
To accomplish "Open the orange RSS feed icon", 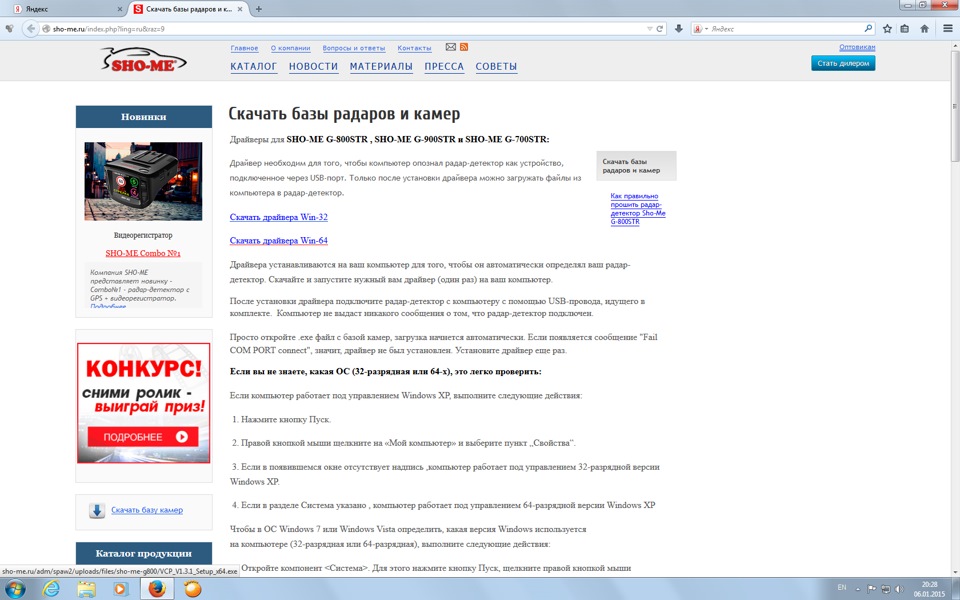I will pos(464,47).
